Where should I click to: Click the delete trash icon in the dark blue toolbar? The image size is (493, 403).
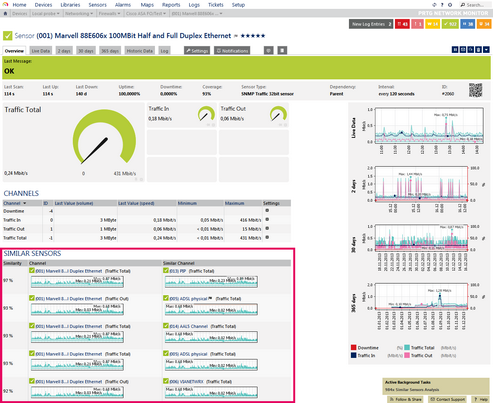tap(478, 50)
